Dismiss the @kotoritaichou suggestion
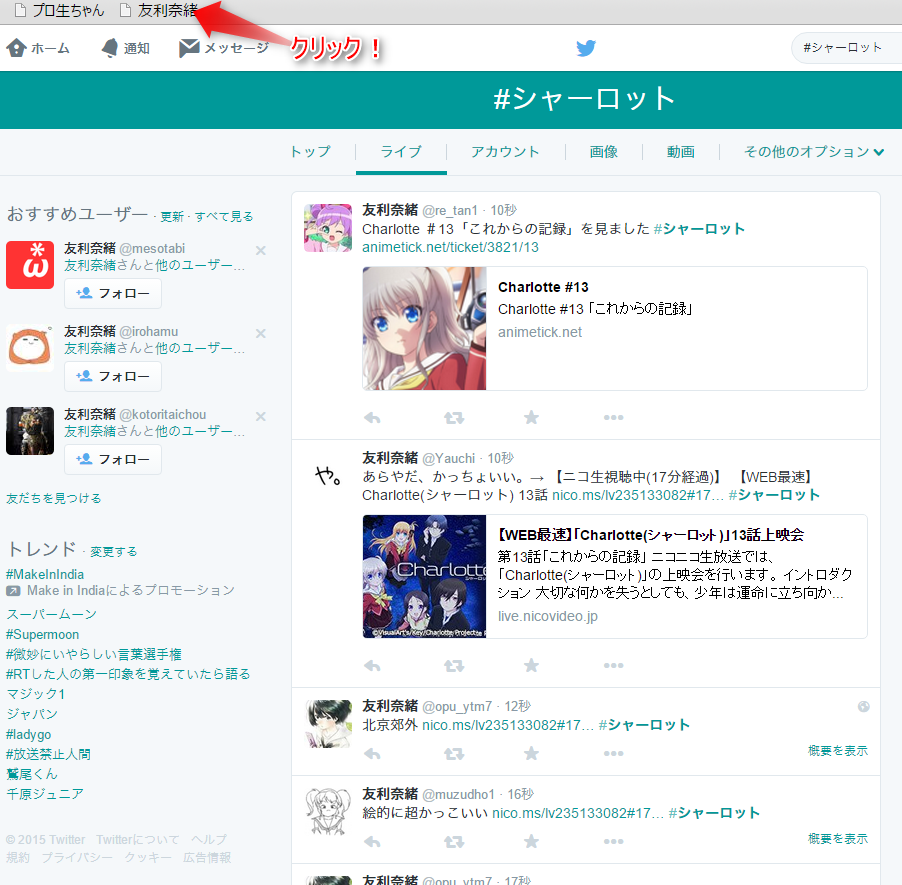The height and width of the screenshot is (885, 902). pyautogui.click(x=261, y=416)
